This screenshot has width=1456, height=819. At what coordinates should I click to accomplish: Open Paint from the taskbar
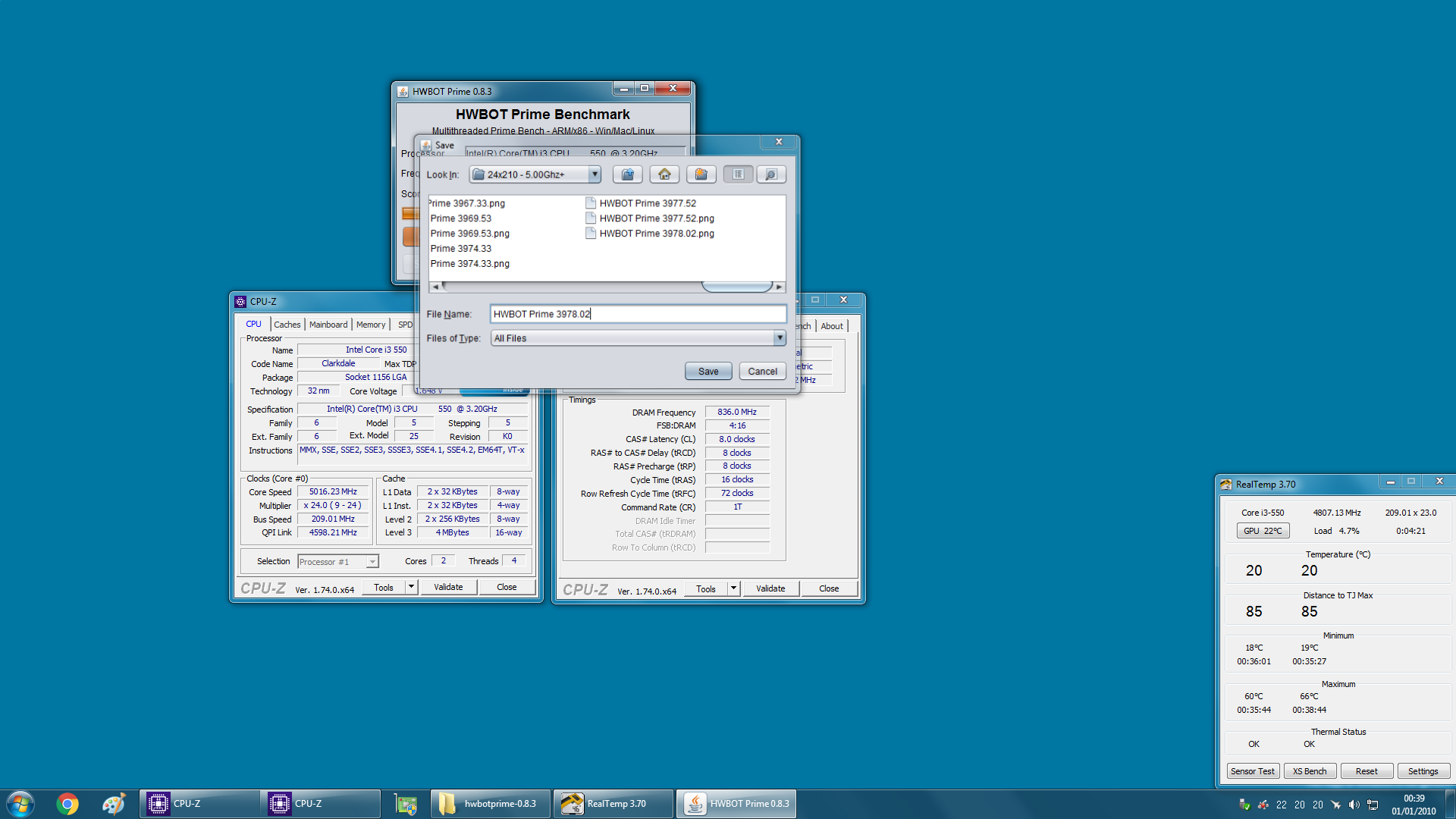(x=114, y=804)
